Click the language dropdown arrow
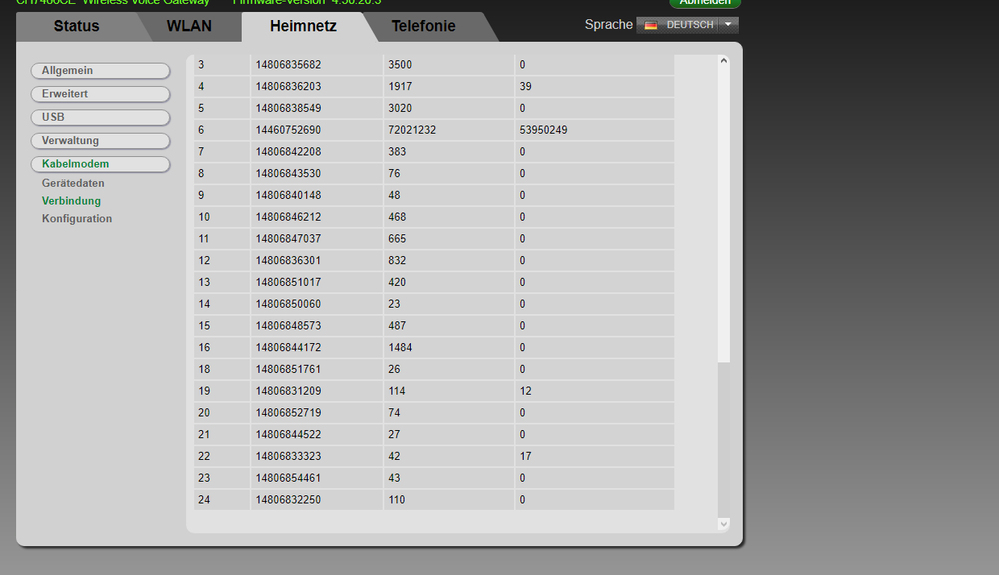The width and height of the screenshot is (999, 575). 728,25
